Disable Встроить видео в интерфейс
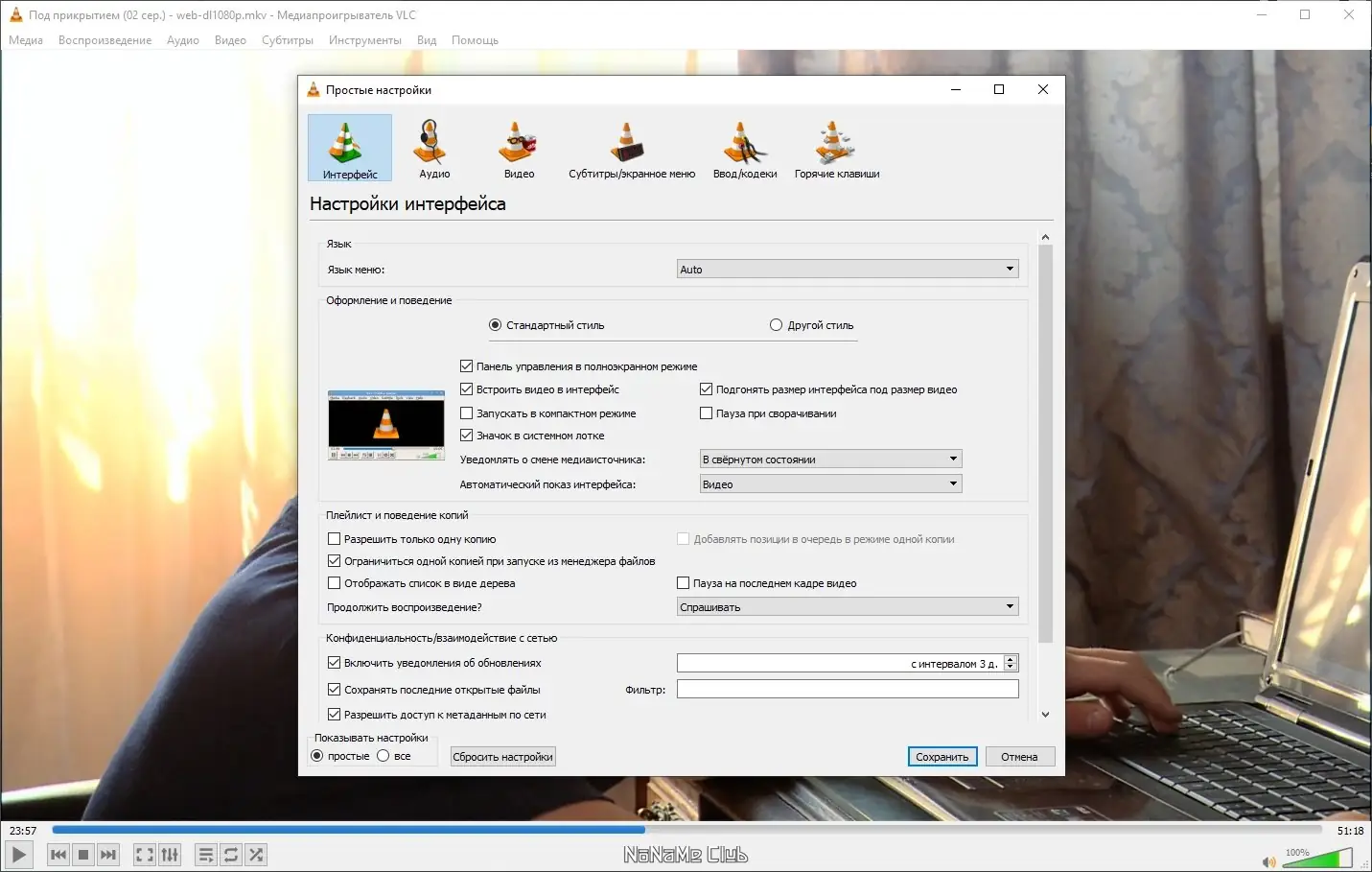 tap(467, 389)
